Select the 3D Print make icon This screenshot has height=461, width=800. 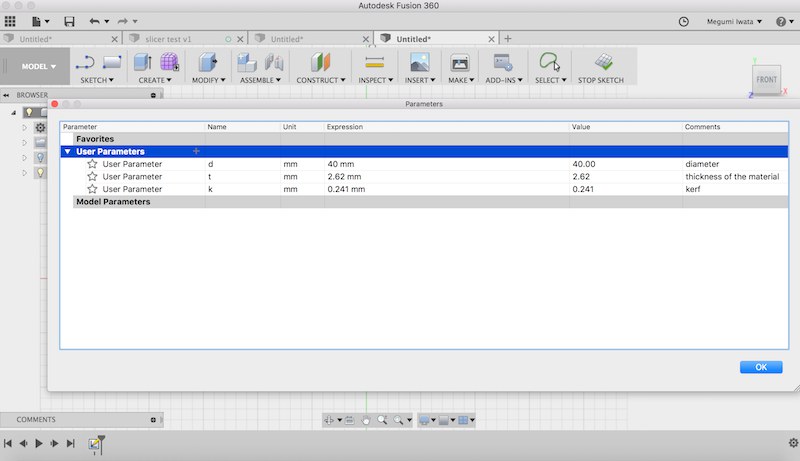460,63
